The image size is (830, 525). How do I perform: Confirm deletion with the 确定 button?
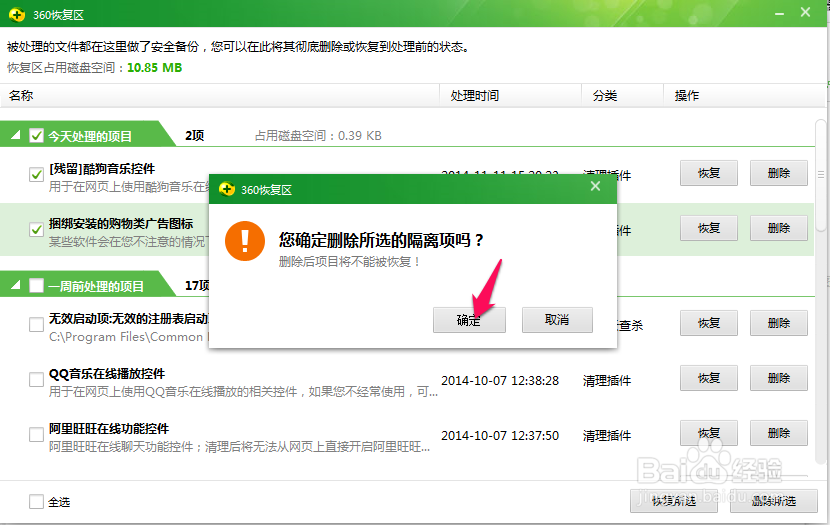click(469, 320)
